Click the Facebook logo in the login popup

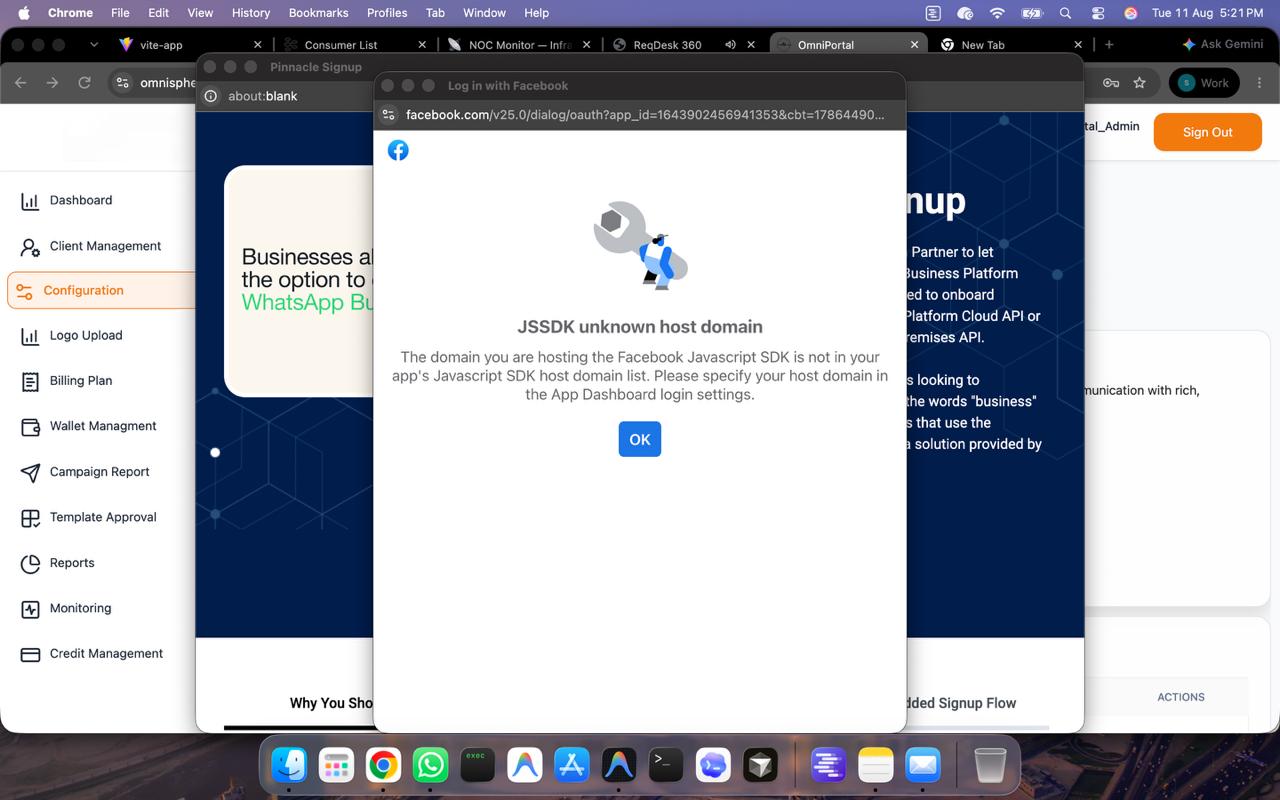coord(398,150)
